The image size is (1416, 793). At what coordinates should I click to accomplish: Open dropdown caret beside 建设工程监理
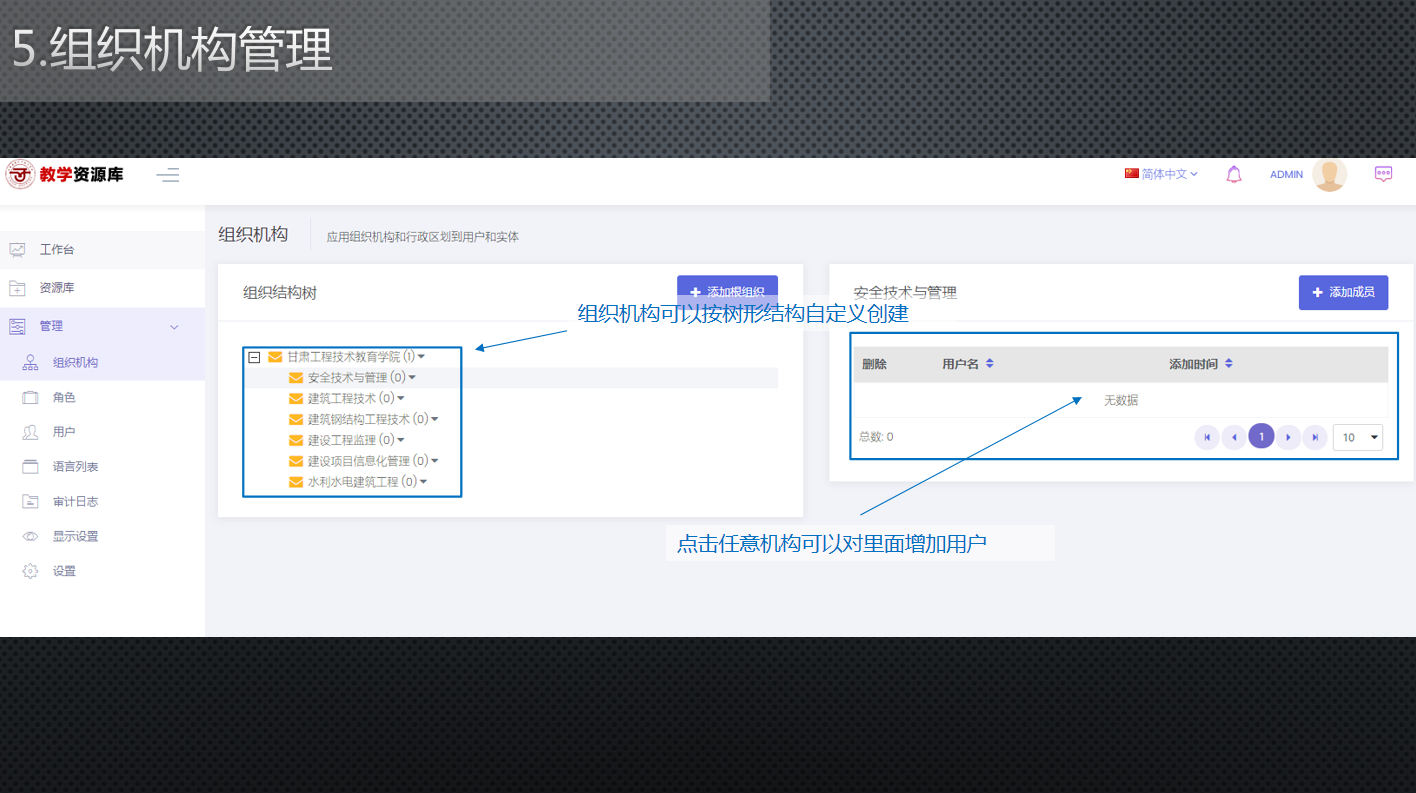(x=401, y=440)
